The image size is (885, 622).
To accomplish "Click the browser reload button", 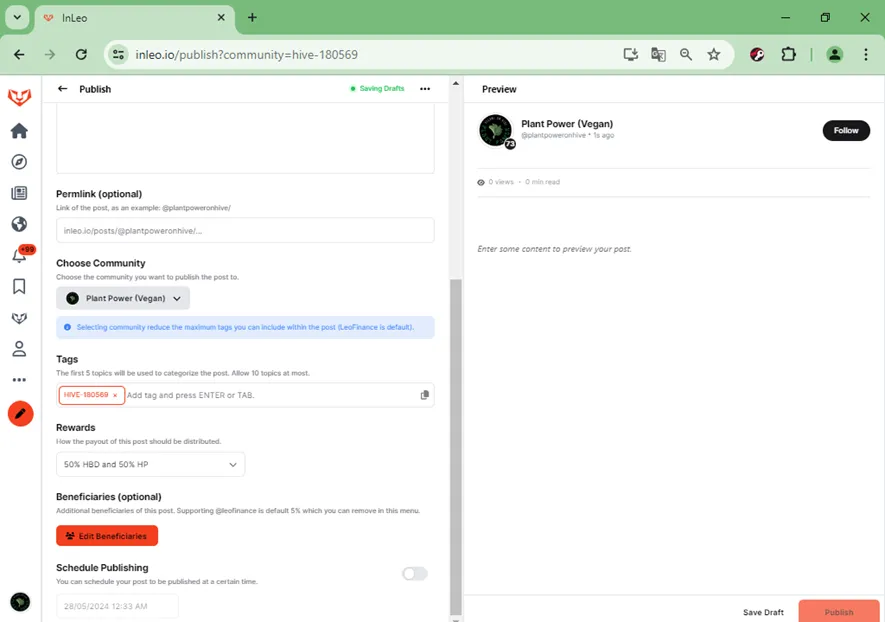I will (x=81, y=54).
